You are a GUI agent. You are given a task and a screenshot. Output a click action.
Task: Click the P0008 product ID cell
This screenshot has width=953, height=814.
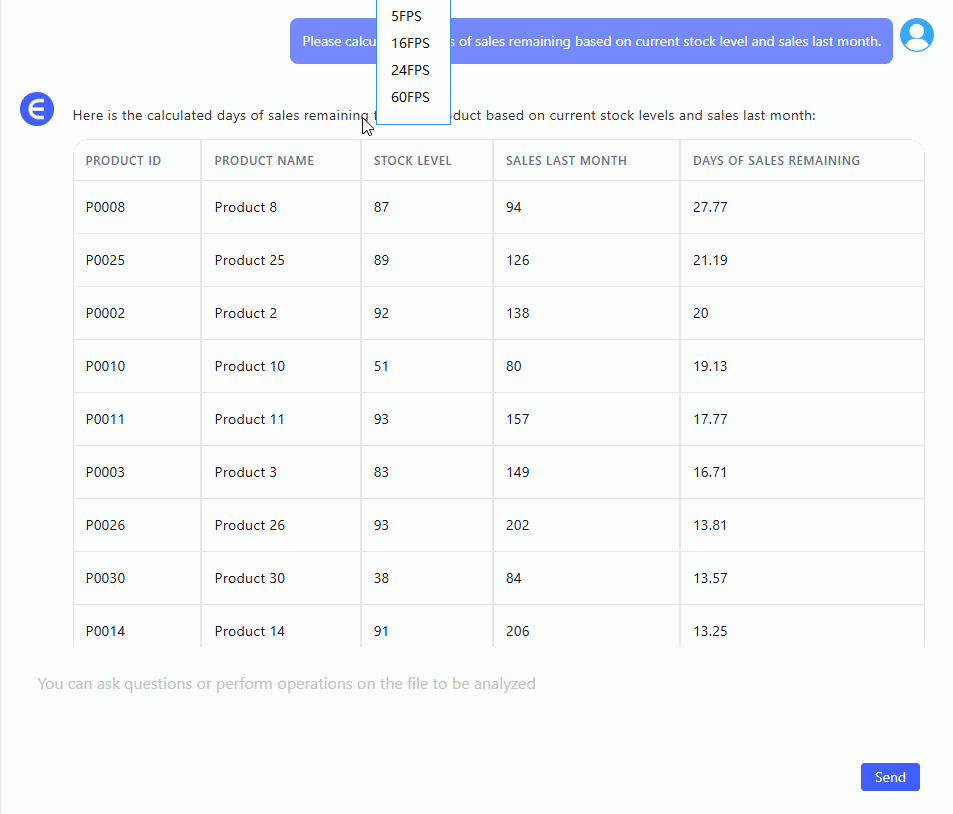tap(106, 207)
